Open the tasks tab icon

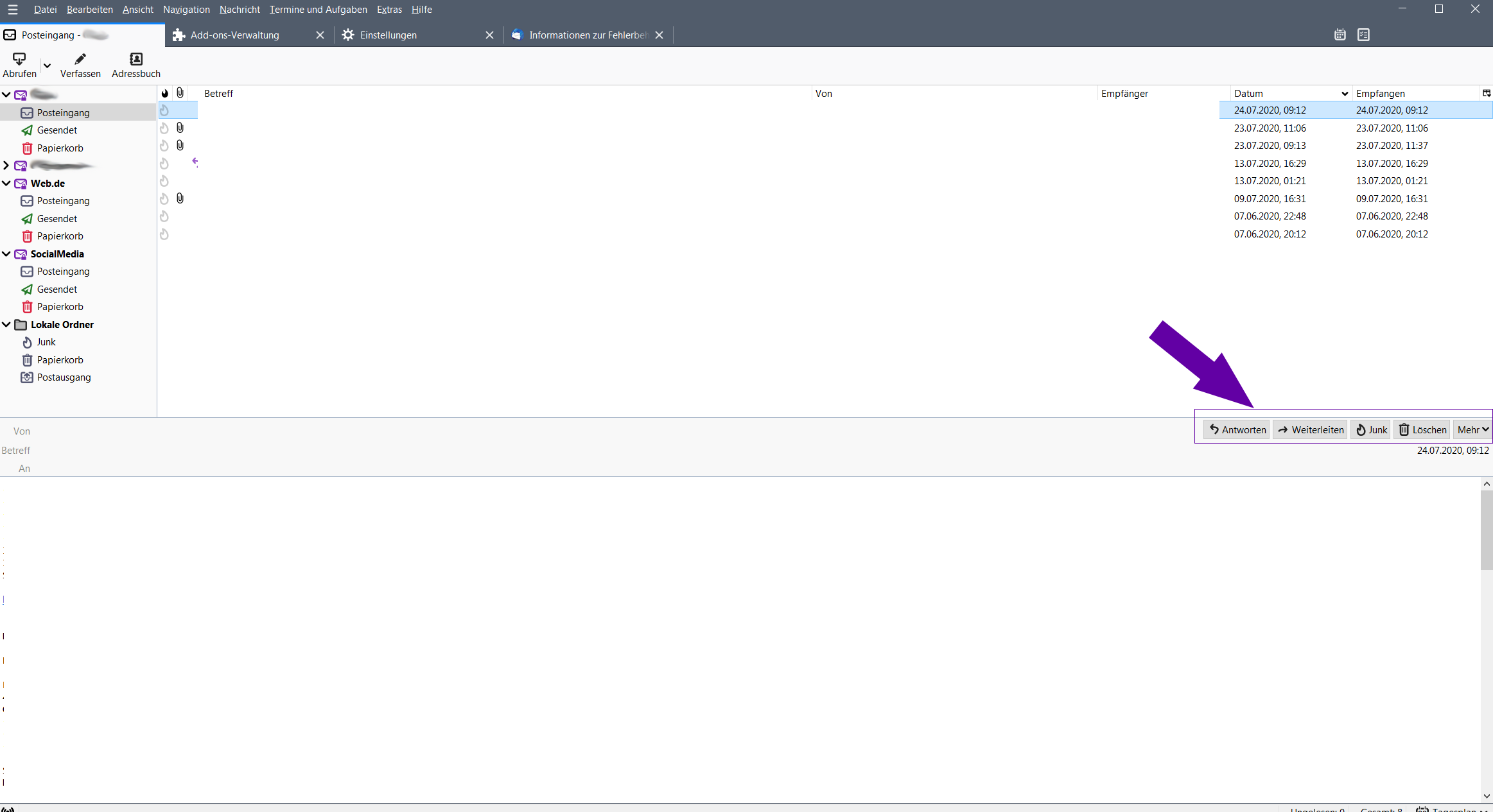tap(1363, 35)
